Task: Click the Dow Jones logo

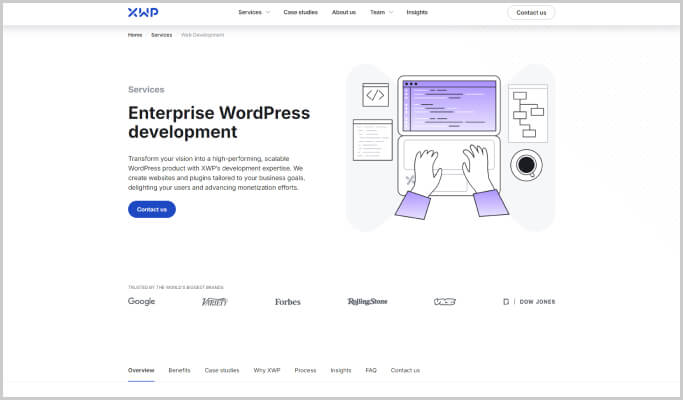Action: (x=529, y=301)
